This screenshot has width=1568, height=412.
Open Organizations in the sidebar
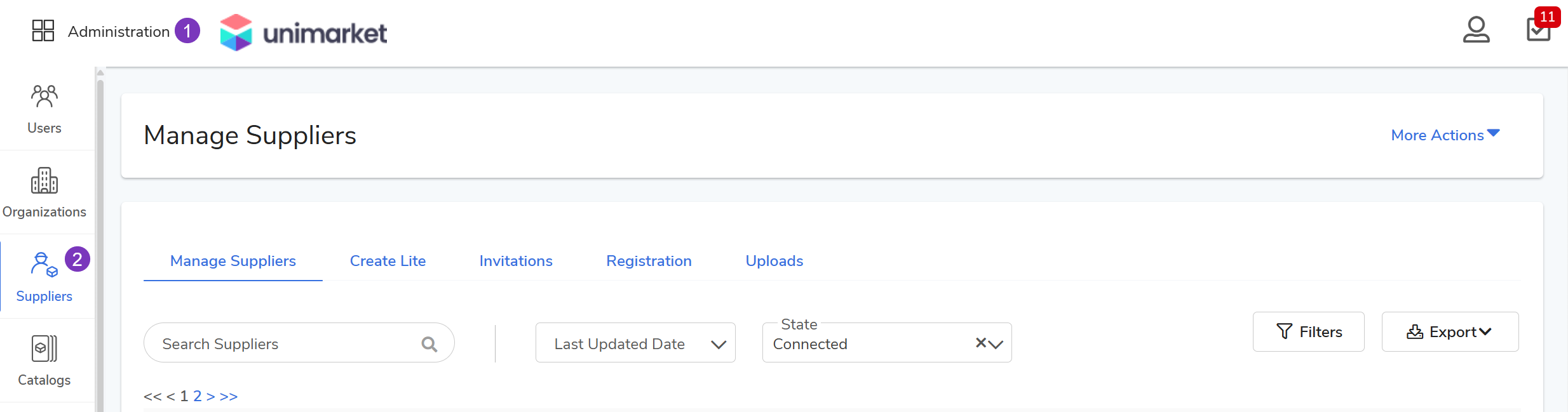[44, 192]
